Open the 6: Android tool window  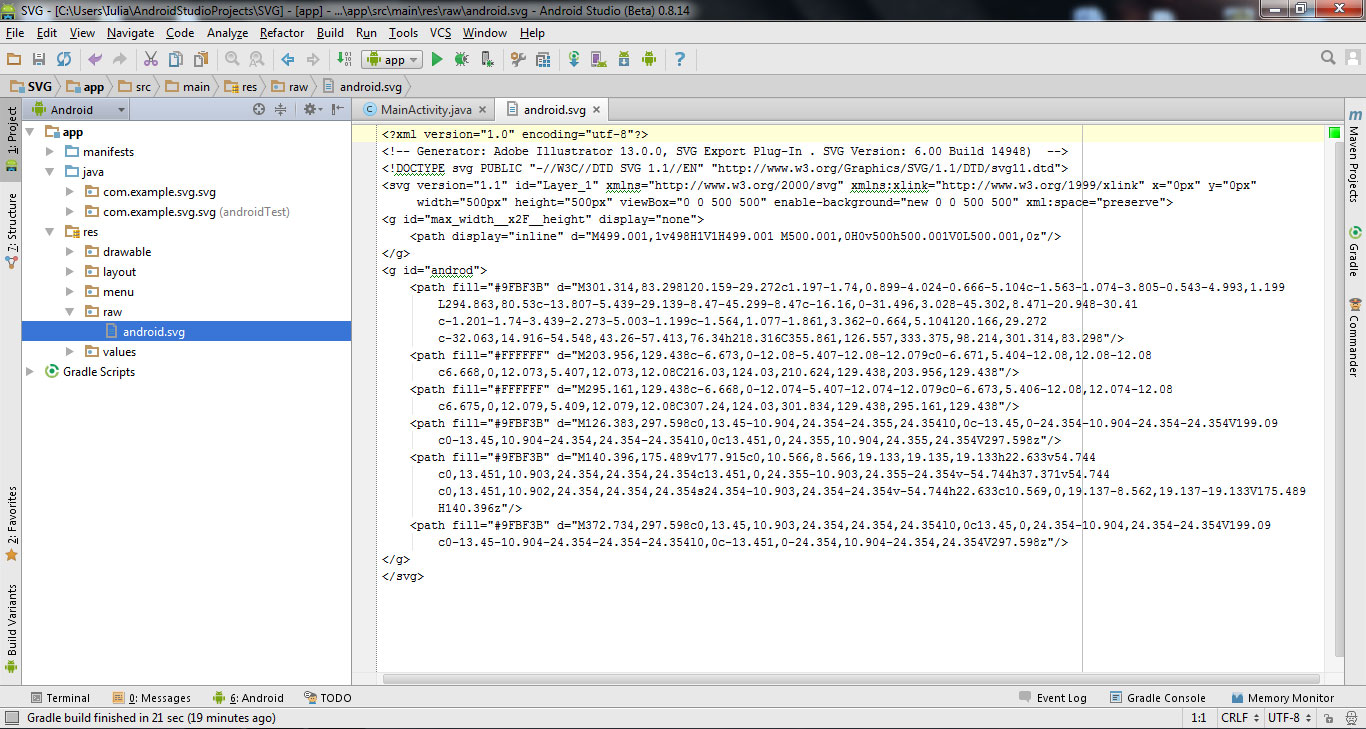[x=248, y=698]
